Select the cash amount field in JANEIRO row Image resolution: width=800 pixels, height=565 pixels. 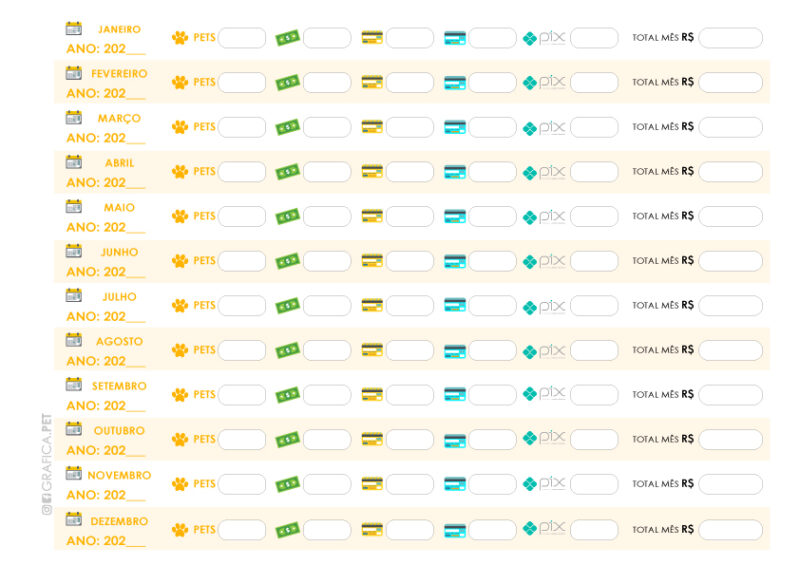point(327,38)
